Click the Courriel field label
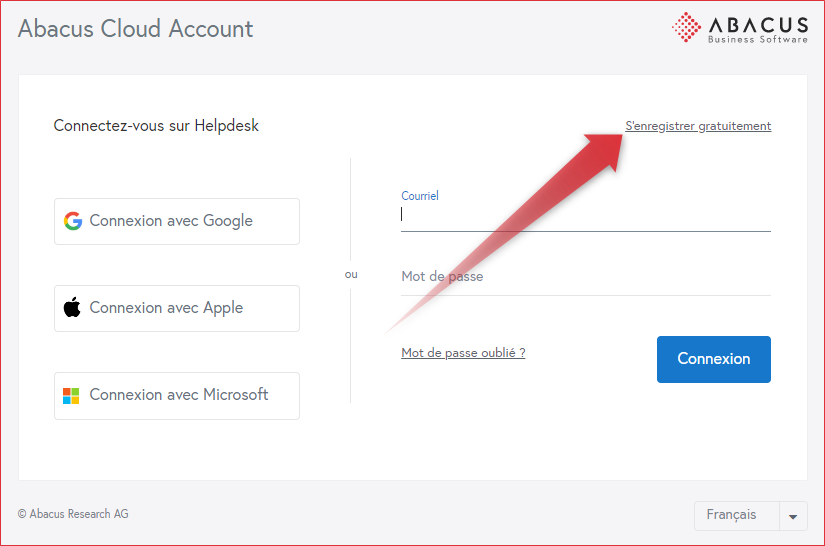This screenshot has width=825, height=546. pos(420,196)
